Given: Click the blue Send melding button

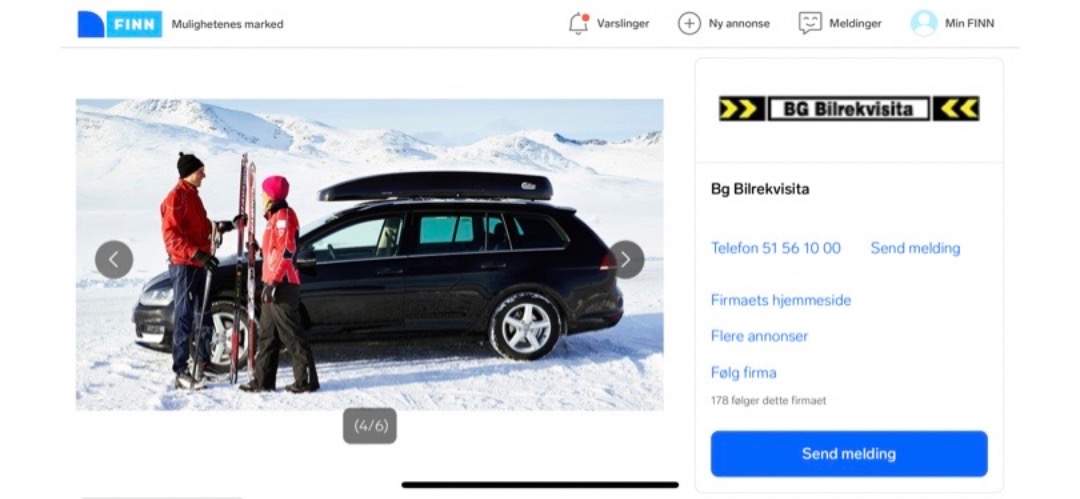Looking at the screenshot, I should [x=849, y=454].
